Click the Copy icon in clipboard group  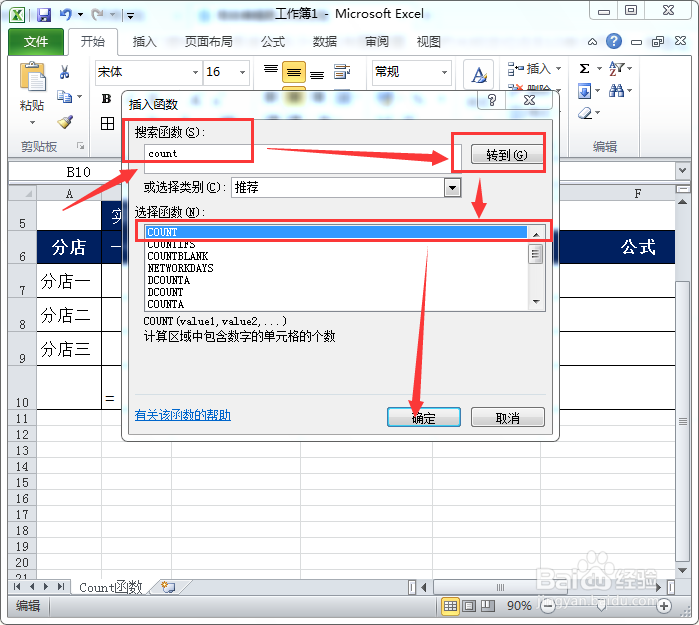65,96
